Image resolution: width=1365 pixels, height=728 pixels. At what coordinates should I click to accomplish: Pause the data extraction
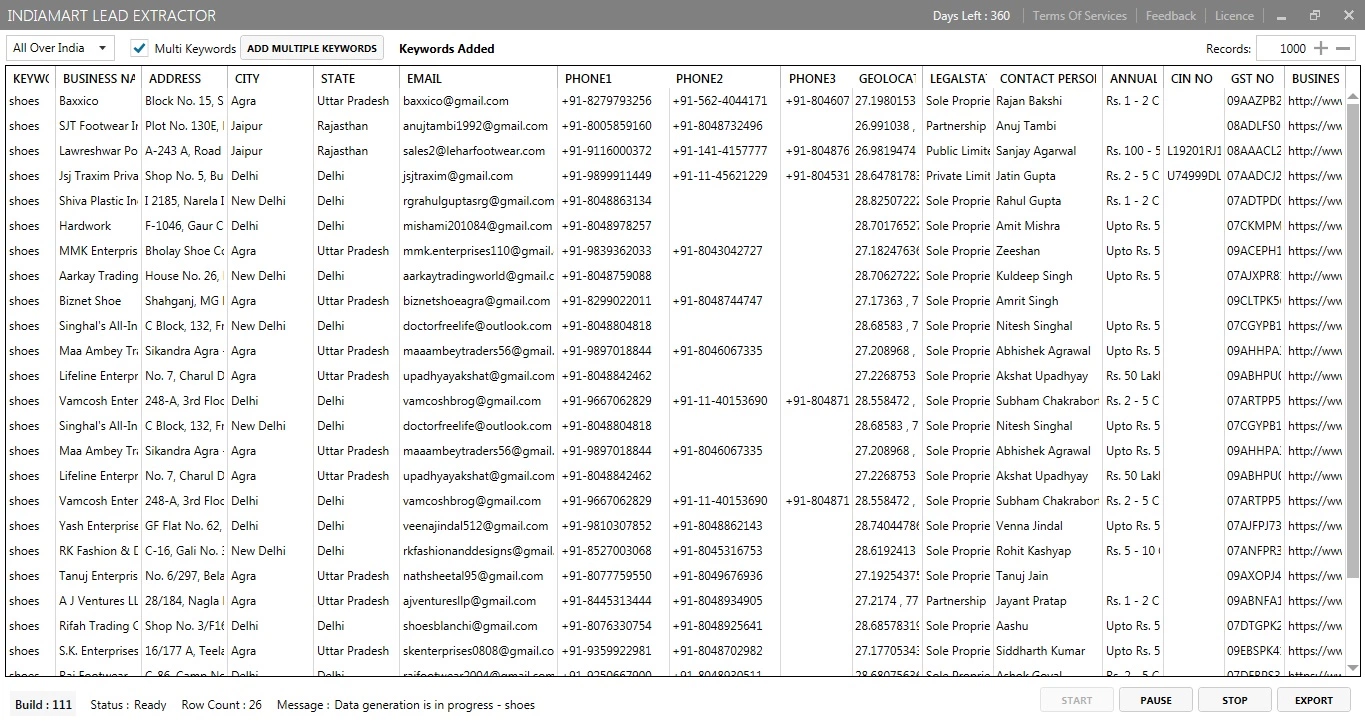(x=1155, y=700)
